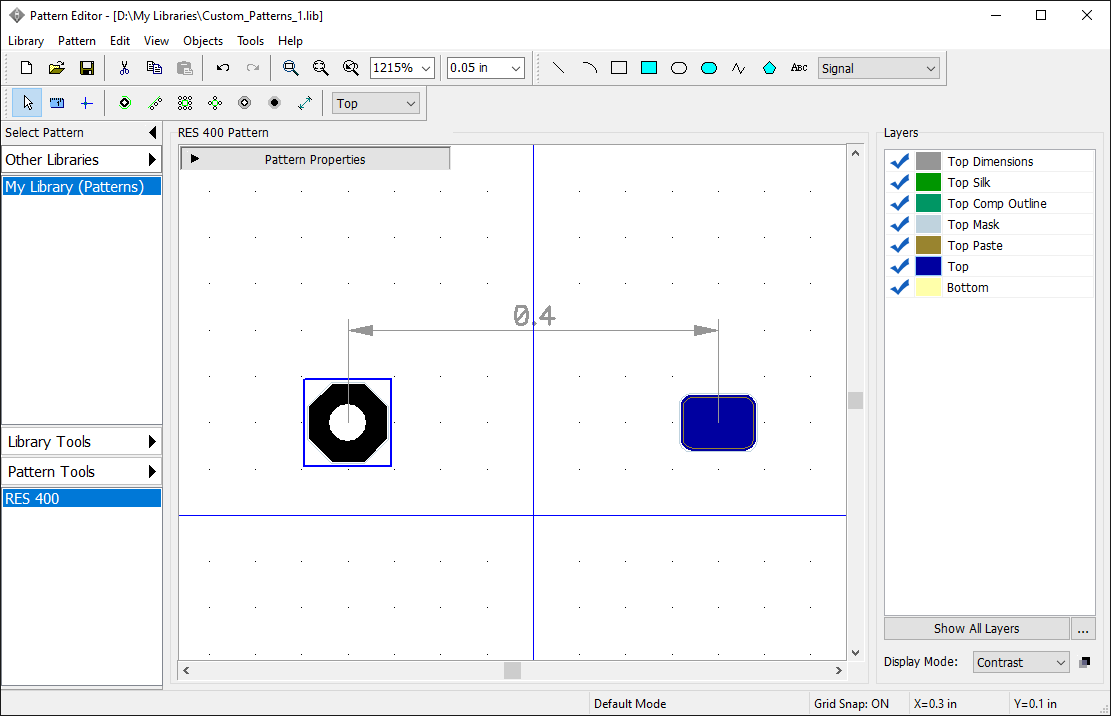Select the RES 400 pattern
Screen dimensions: 1111x716
(81, 499)
